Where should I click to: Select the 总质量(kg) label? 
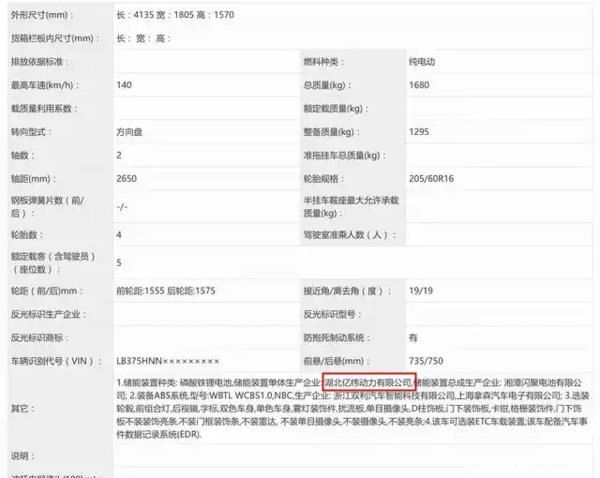coord(327,85)
